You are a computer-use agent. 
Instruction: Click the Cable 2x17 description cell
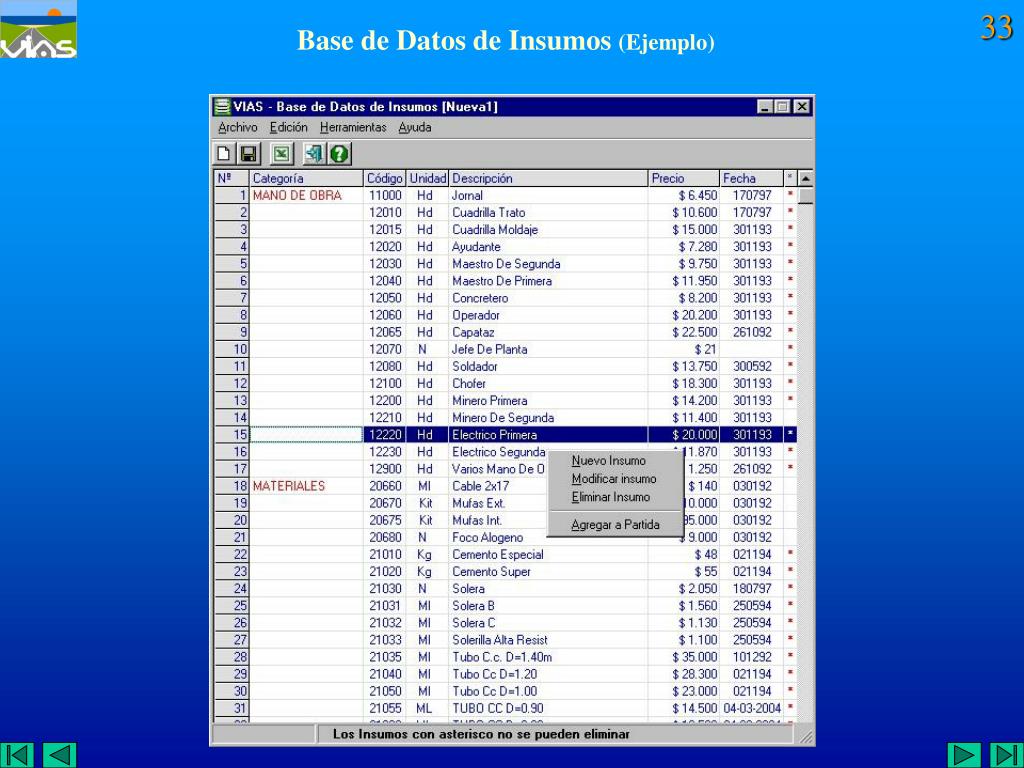(498, 486)
